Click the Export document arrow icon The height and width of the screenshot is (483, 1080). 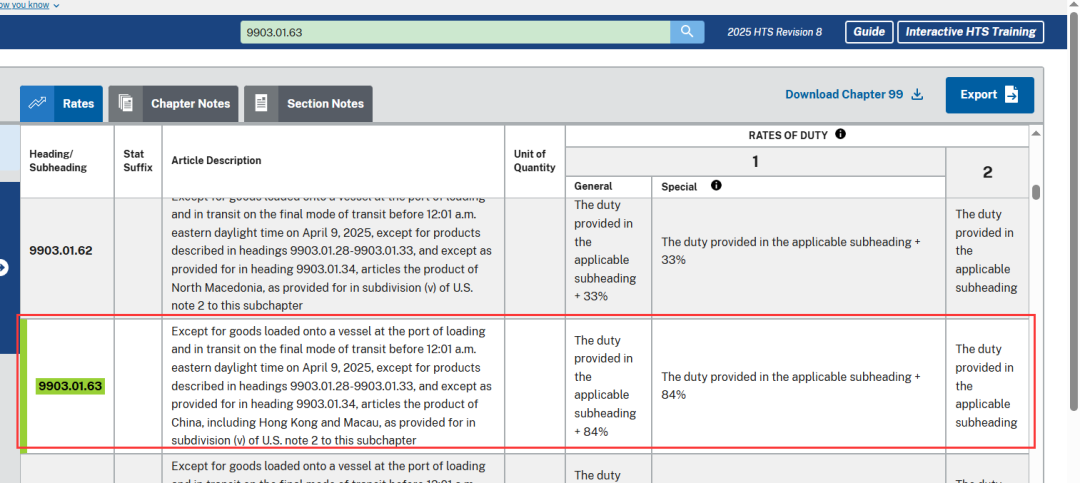pos(1011,94)
